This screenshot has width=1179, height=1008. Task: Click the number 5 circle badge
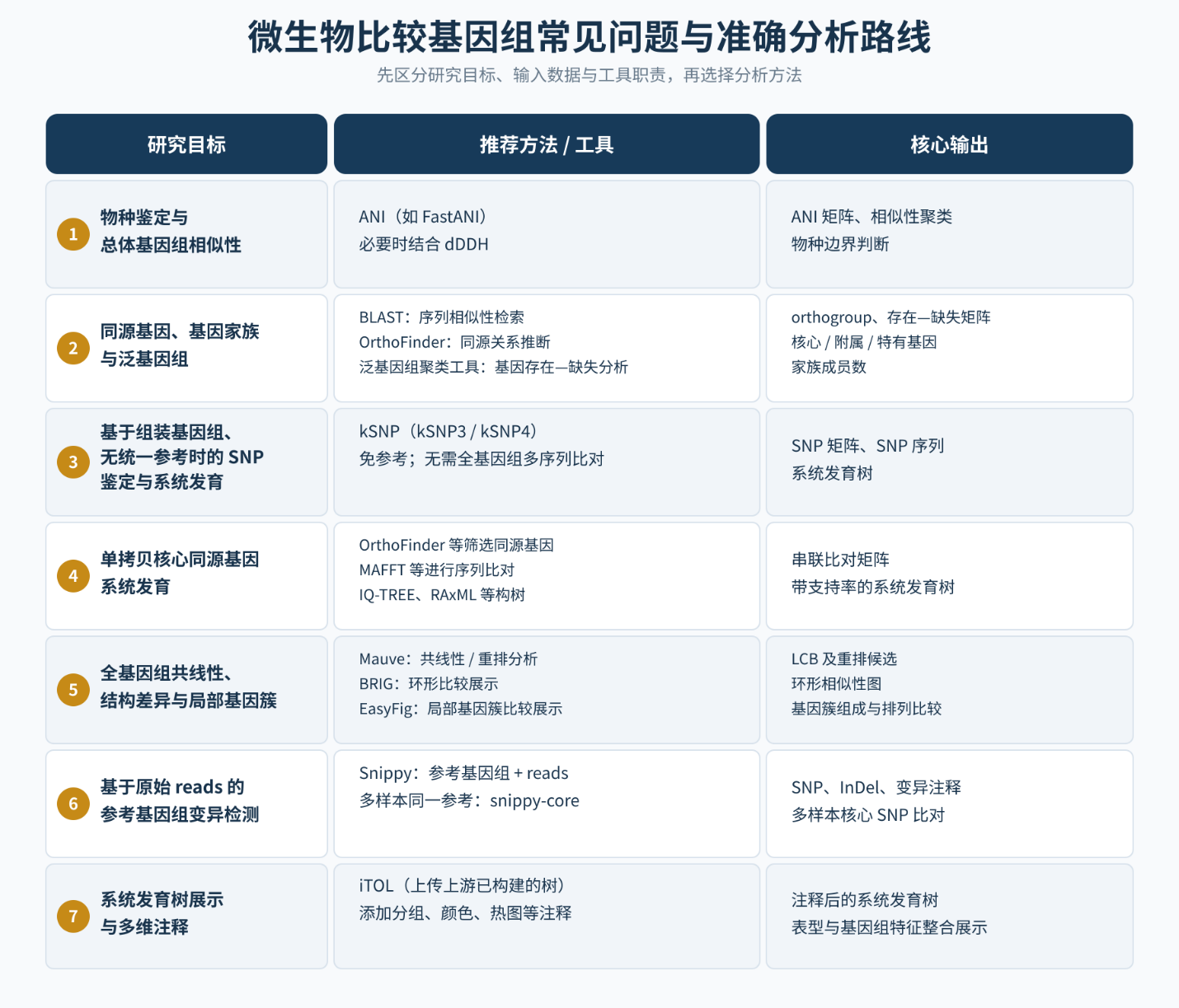coord(73,690)
